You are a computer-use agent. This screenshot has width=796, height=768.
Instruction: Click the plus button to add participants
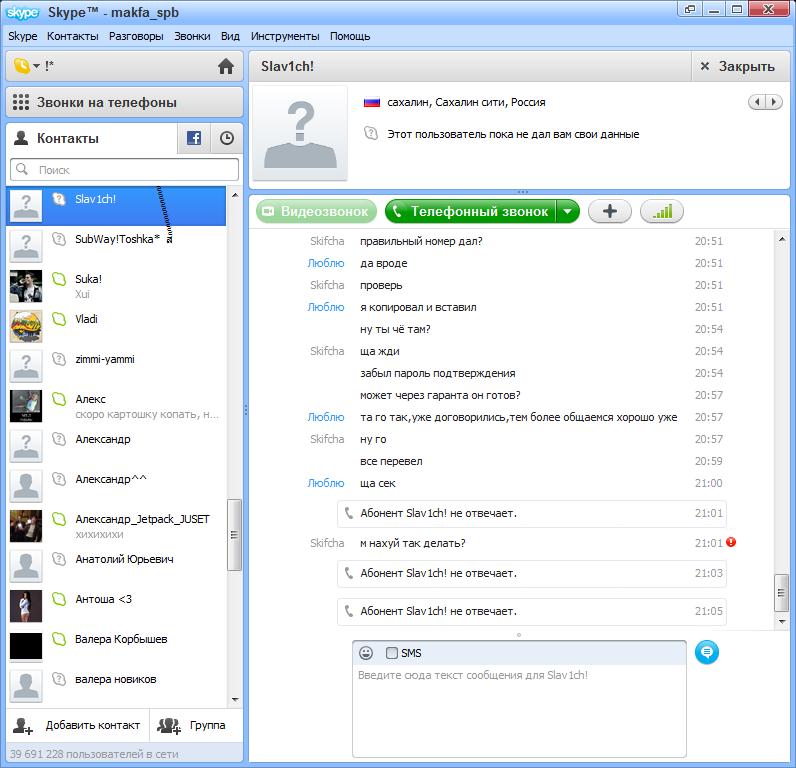point(609,211)
